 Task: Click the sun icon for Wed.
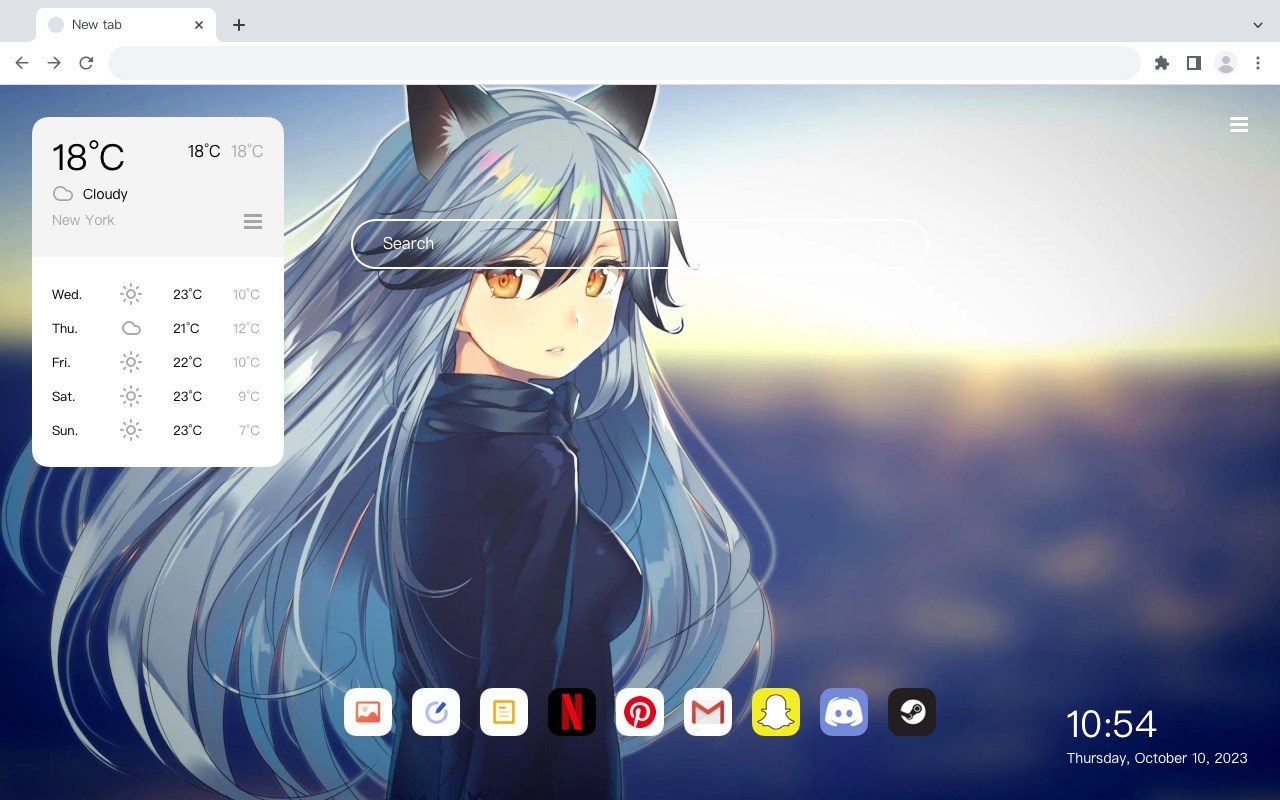coord(131,294)
